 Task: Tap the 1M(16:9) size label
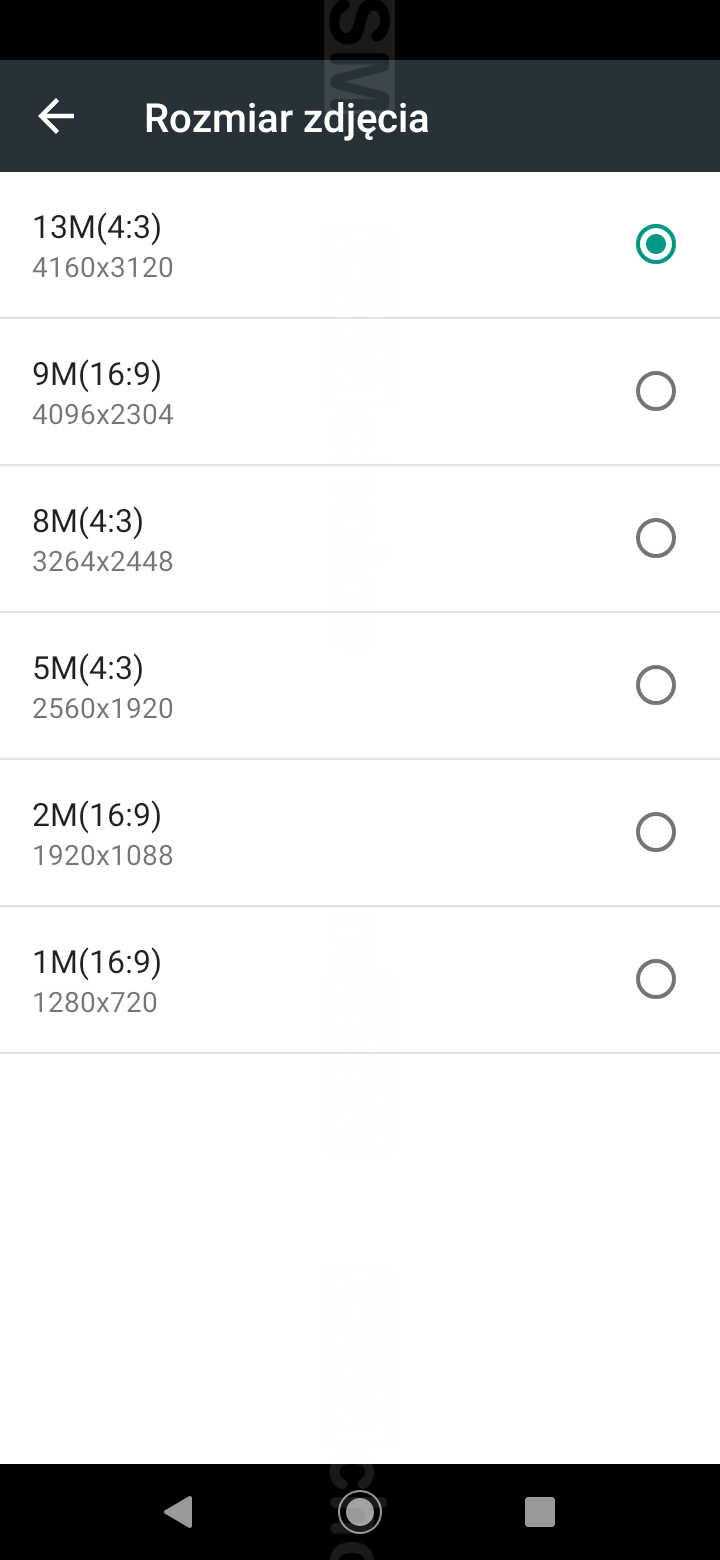tap(97, 962)
